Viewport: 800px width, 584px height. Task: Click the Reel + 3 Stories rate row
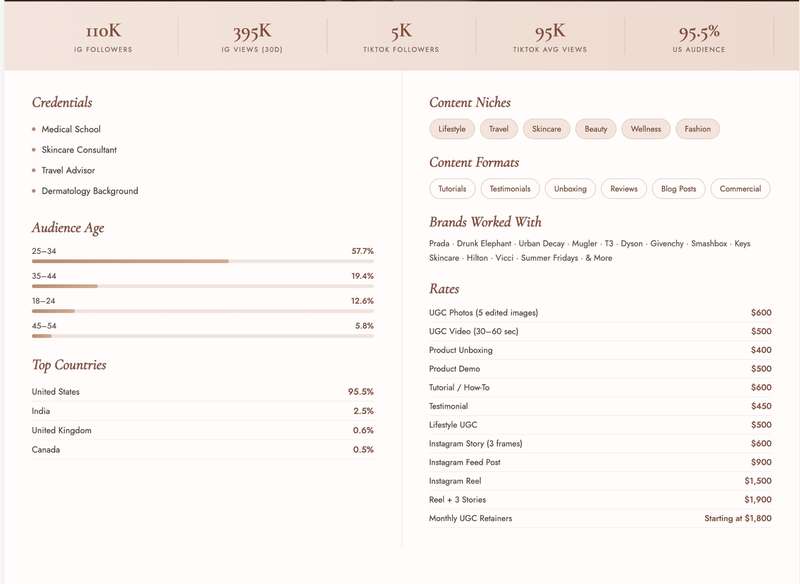point(601,500)
